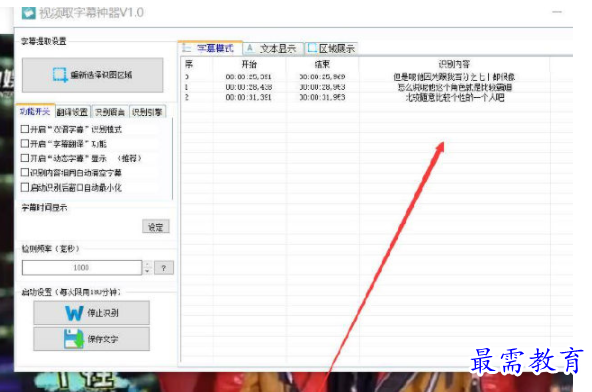Click index cell 1 in the 序 column
Viewport: 592px width, 392px height.
pos(187,87)
